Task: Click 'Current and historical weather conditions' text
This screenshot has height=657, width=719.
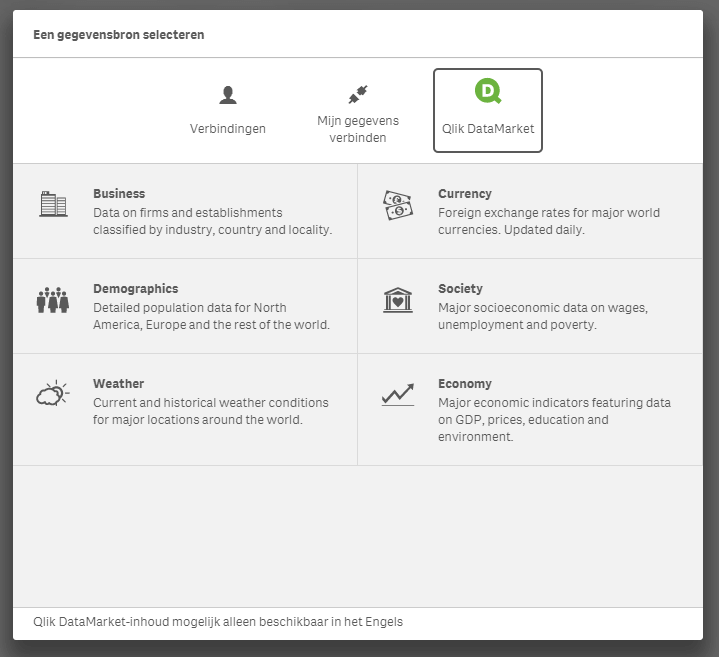Action: coord(211,403)
